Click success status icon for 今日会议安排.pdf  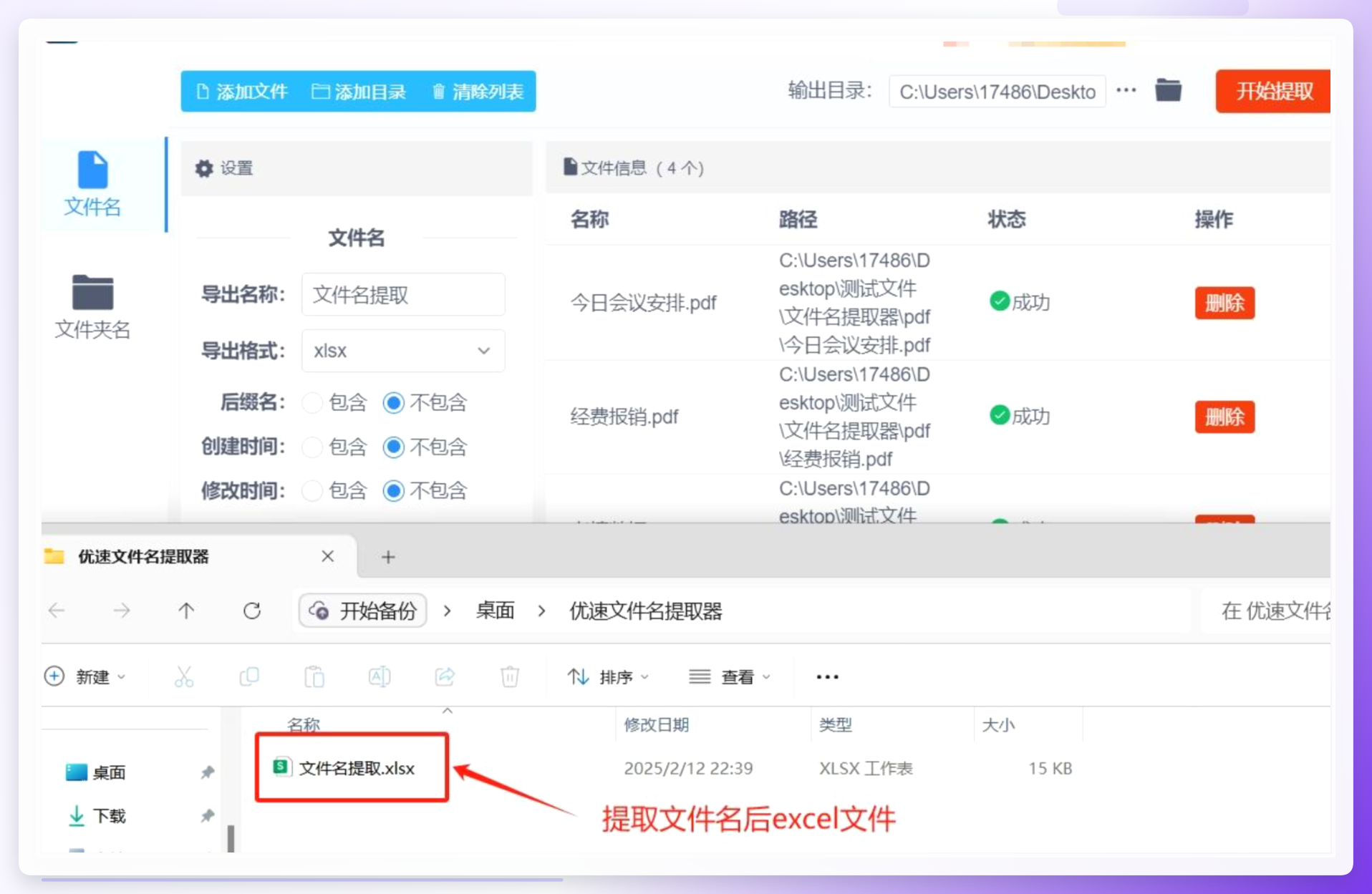(1000, 301)
